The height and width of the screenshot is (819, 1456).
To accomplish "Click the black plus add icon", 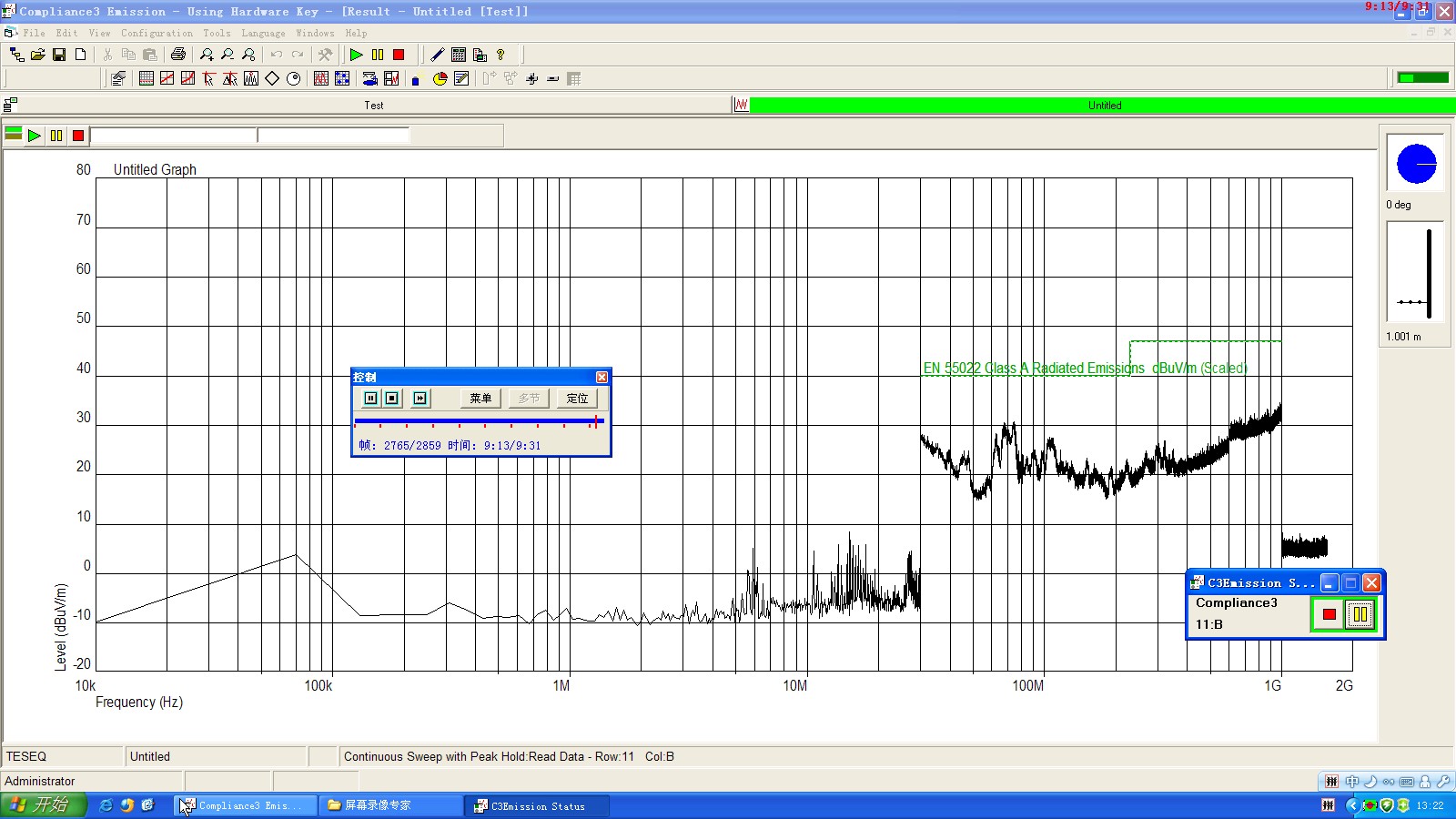I will coord(532,79).
